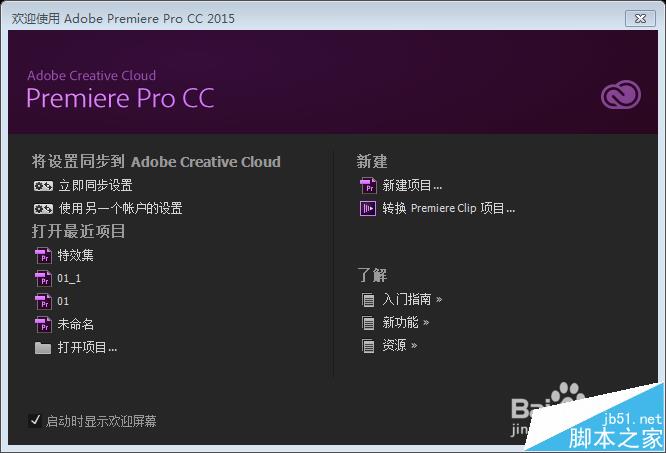Open the 入门指南 guide

point(412,300)
